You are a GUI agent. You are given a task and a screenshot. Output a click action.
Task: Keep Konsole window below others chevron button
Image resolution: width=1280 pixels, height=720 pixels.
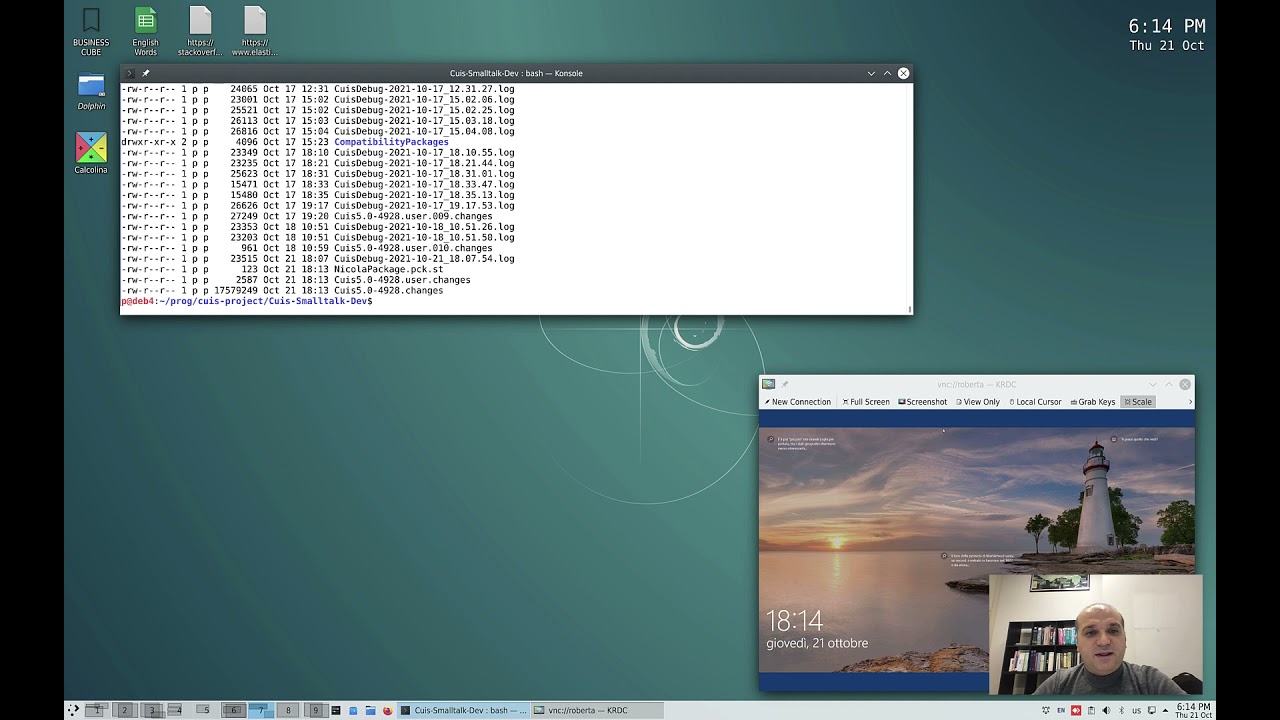coord(871,73)
